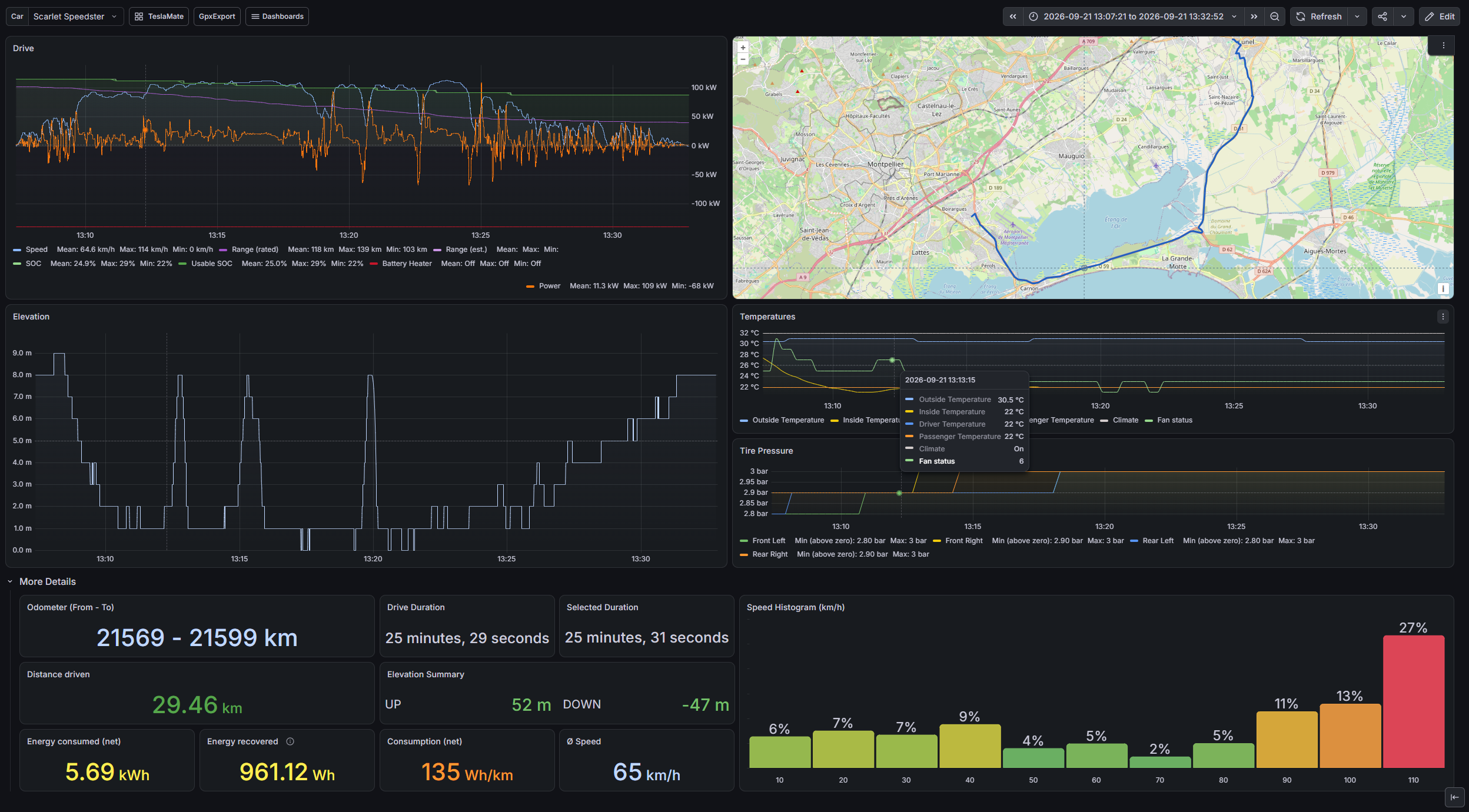Toggle the Front Left tire legend series
This screenshot has height=812, width=1469.
coord(769,541)
